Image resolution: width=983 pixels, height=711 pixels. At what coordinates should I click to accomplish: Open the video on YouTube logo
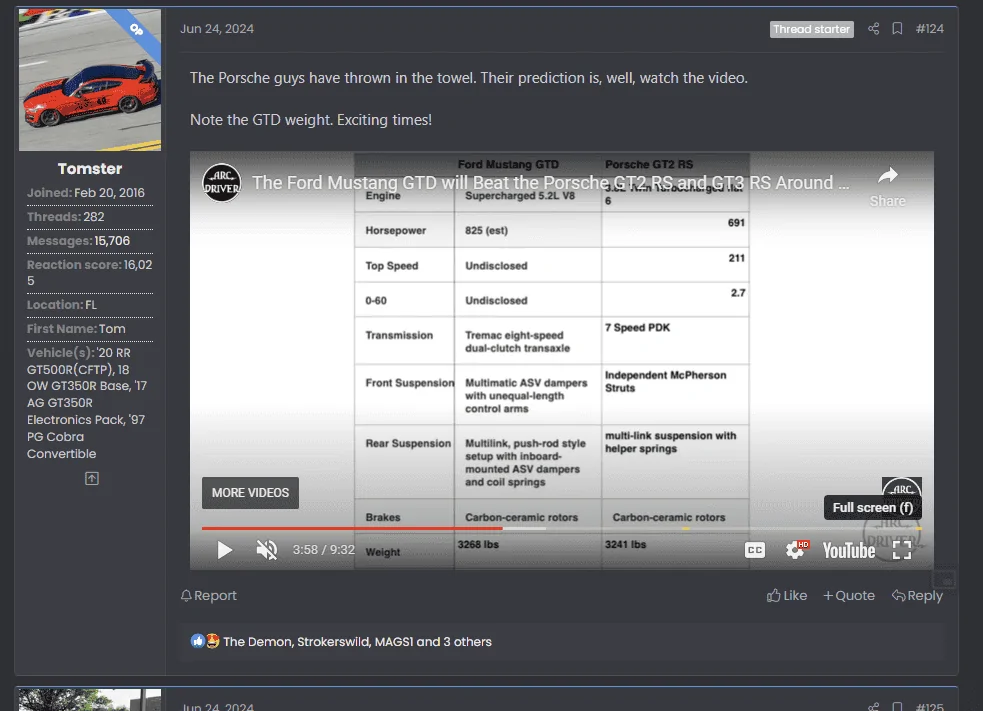tap(849, 550)
